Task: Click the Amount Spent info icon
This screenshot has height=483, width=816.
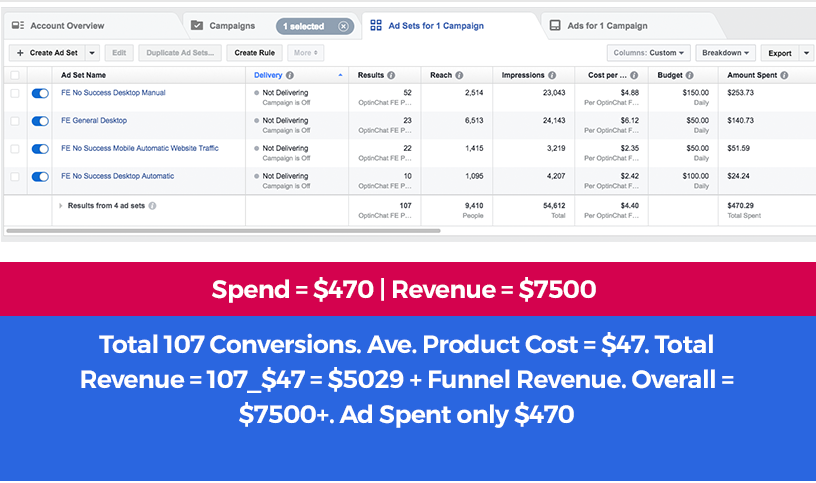Action: click(785, 75)
